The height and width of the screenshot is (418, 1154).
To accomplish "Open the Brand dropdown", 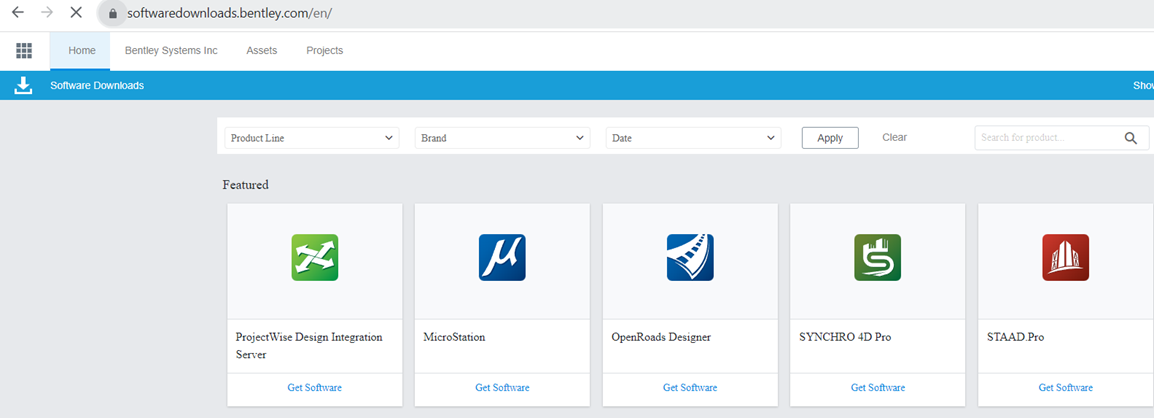I will 503,138.
